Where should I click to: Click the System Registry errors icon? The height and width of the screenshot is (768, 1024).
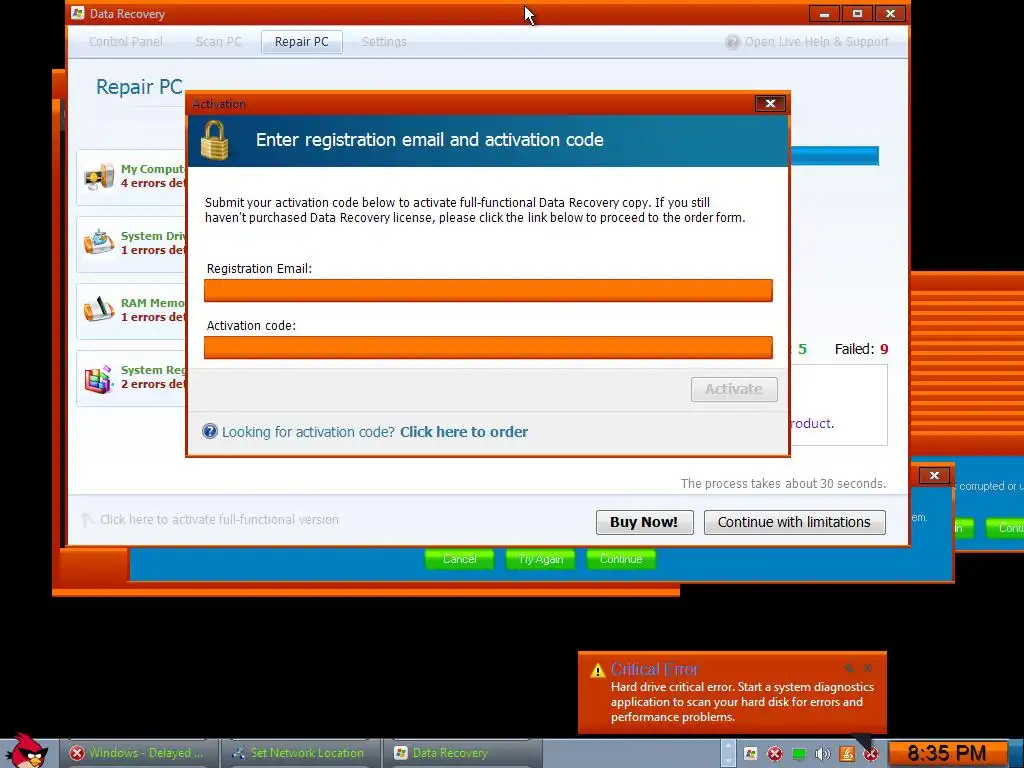(99, 378)
